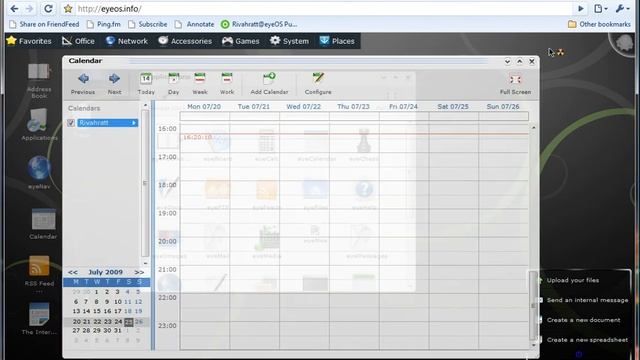Screen dimensions: 640x360
Task: Open RSS Feed desktop icon
Action: (x=39, y=271)
